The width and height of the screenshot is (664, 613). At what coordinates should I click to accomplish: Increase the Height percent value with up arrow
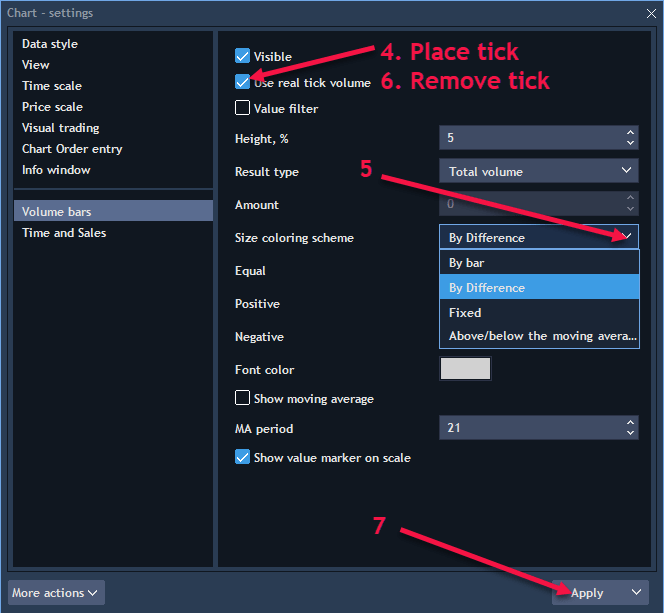[x=630, y=132]
